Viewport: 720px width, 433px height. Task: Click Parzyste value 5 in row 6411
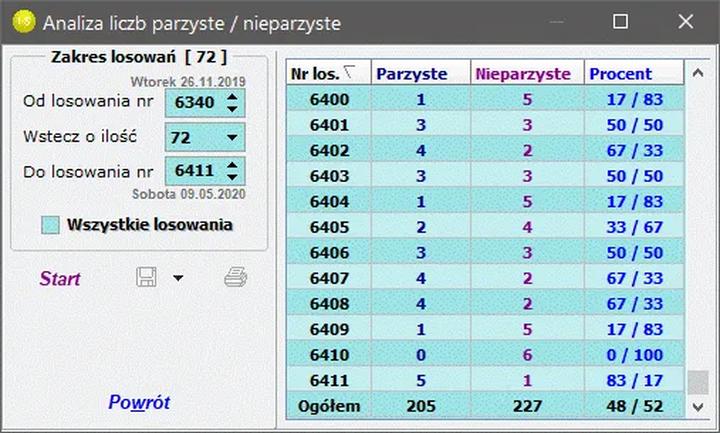tap(421, 381)
